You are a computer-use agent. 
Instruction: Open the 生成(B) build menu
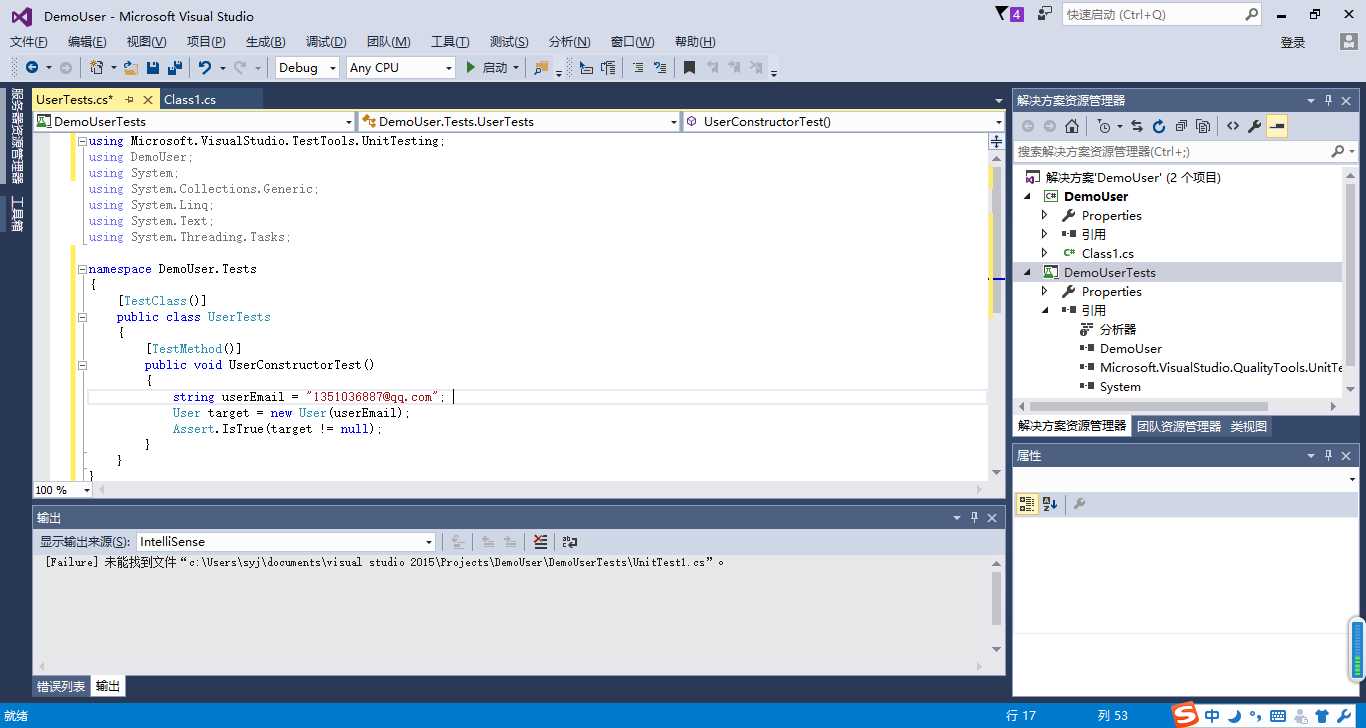[265, 41]
